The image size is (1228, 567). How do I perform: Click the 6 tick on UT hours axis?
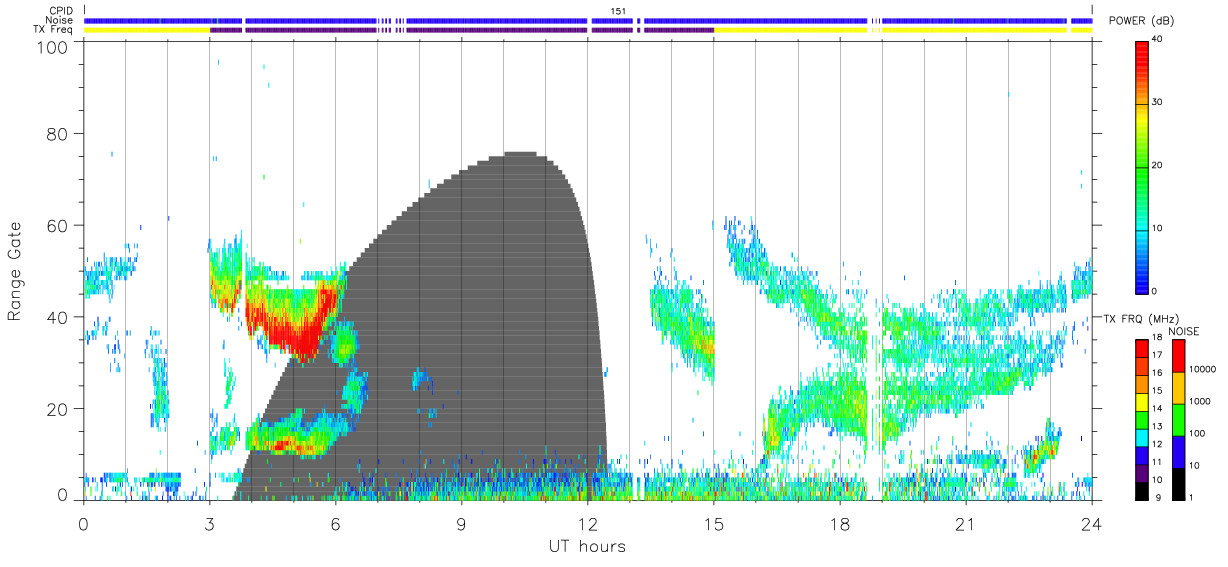335,524
